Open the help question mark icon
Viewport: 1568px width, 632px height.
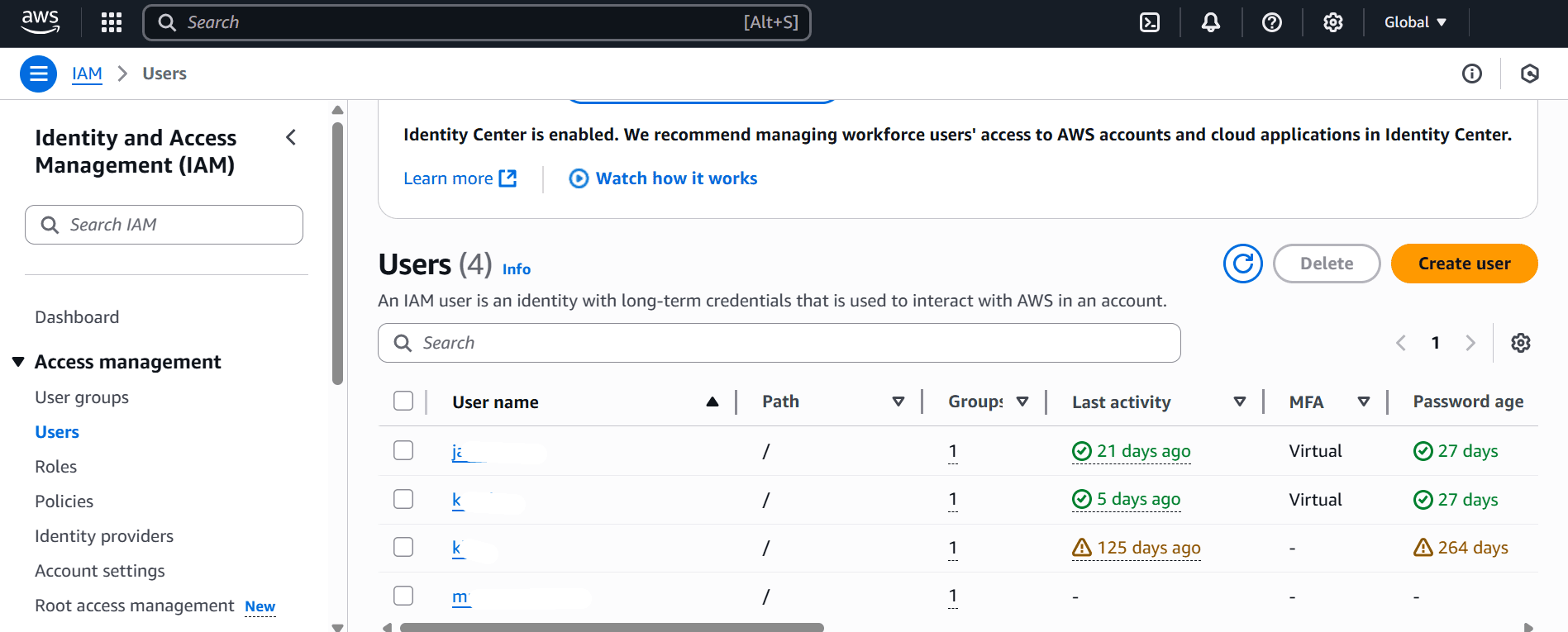(x=1272, y=22)
